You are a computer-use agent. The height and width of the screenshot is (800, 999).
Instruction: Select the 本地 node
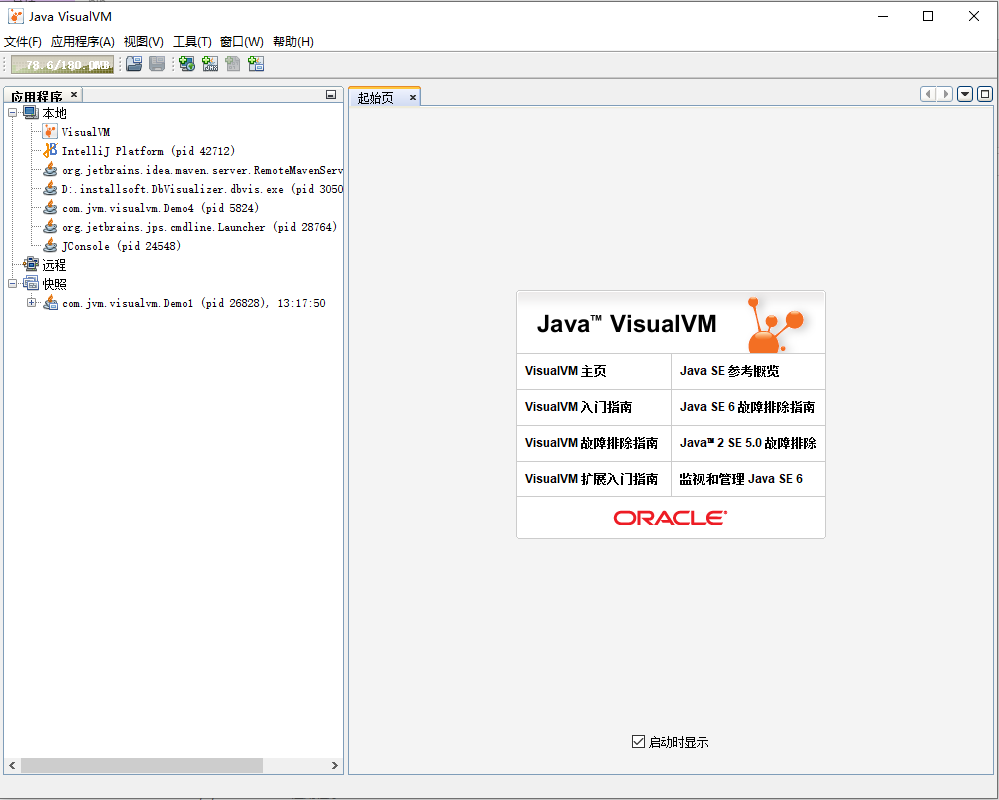[54, 113]
